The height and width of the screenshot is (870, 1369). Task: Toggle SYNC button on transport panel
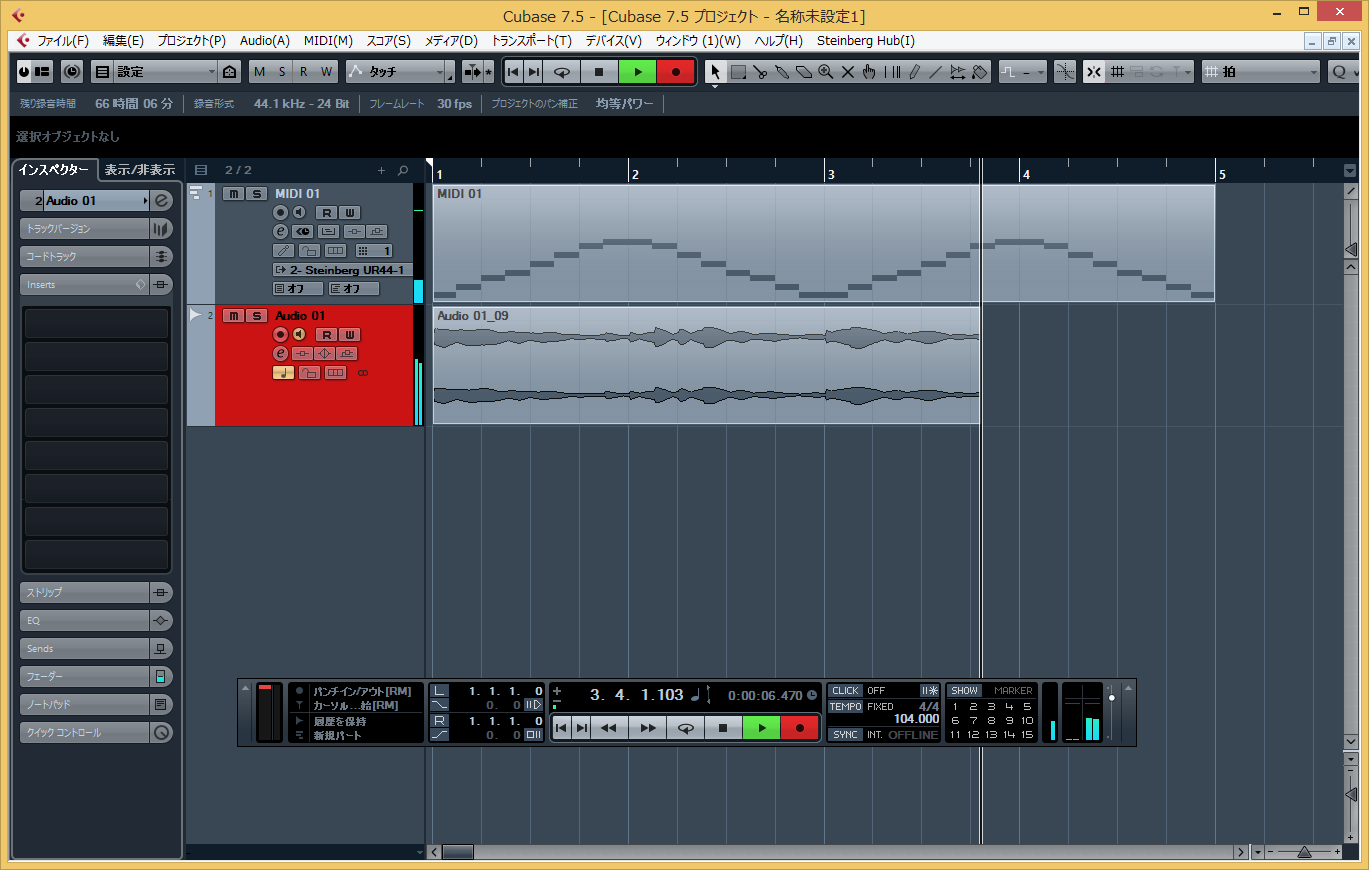845,734
